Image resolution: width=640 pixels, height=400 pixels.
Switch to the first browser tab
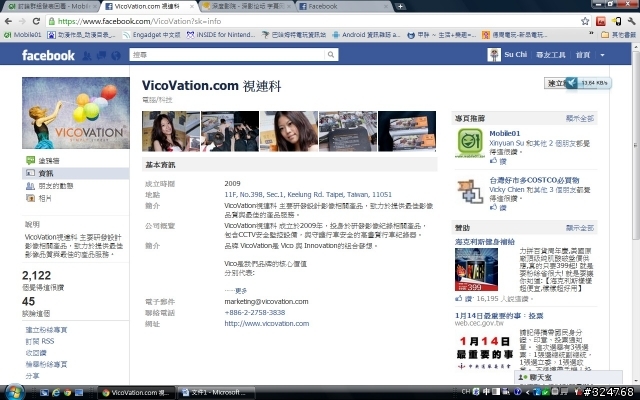click(x=51, y=7)
